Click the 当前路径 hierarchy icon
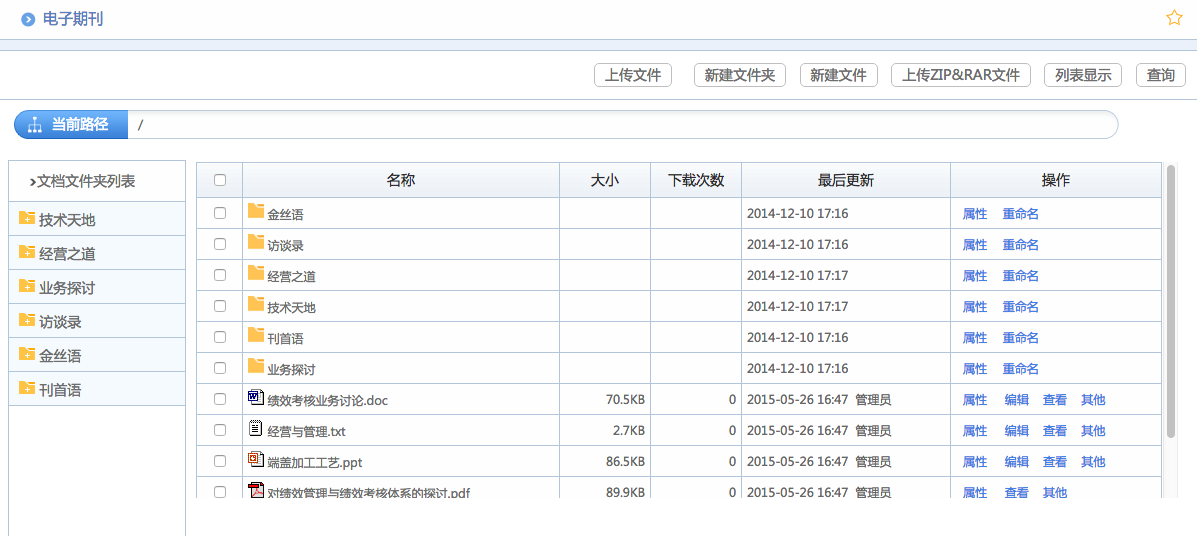 [x=34, y=125]
